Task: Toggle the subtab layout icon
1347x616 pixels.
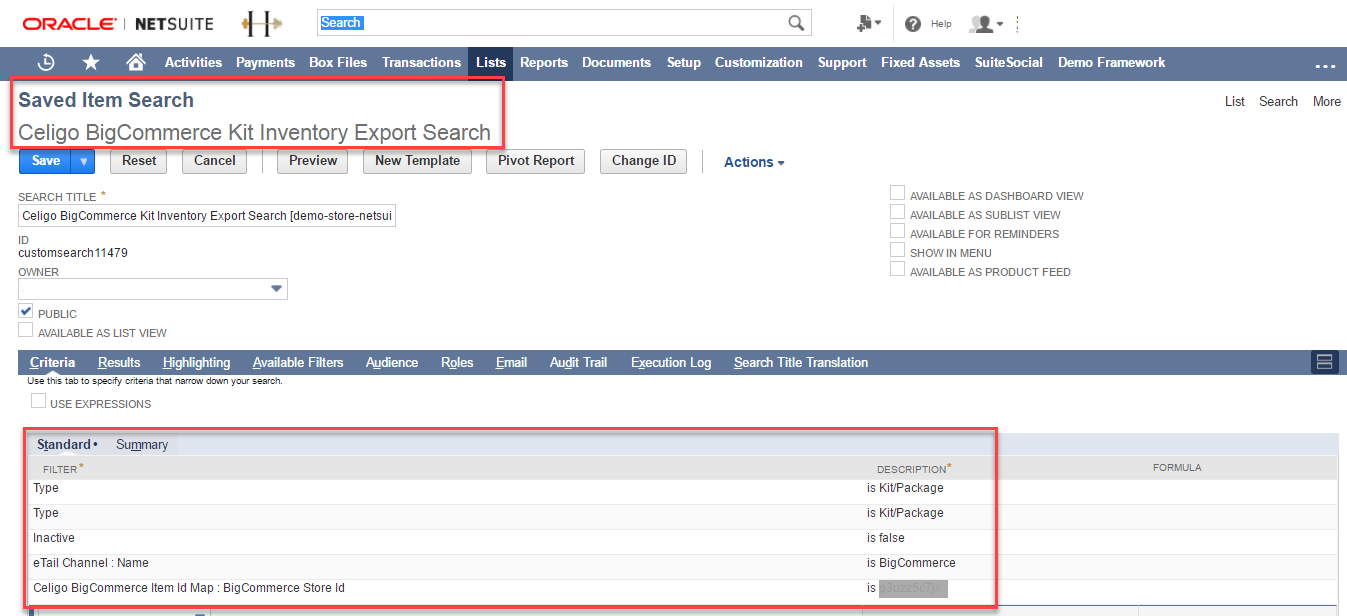Action: click(1325, 362)
